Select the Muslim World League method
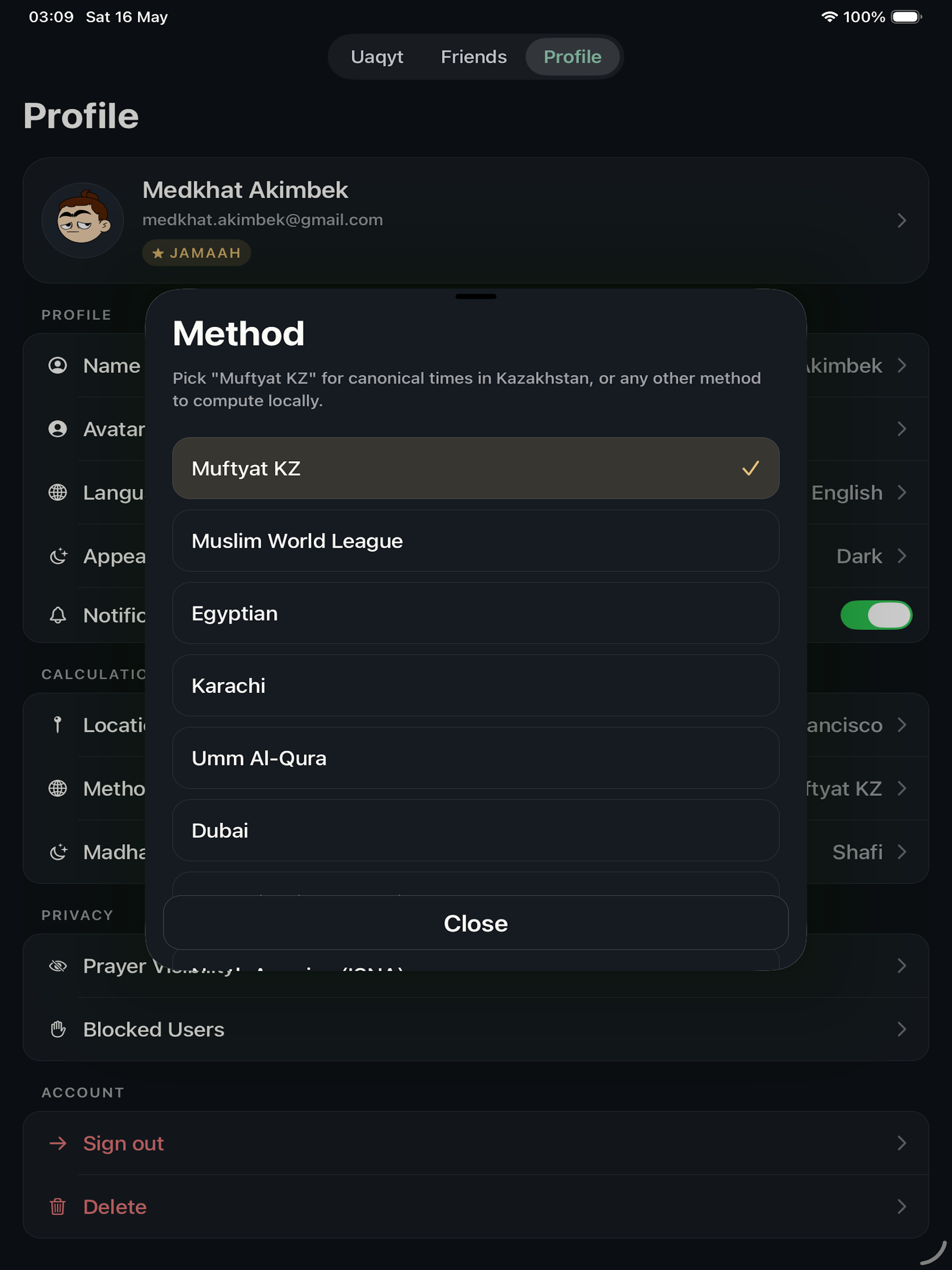 click(476, 541)
